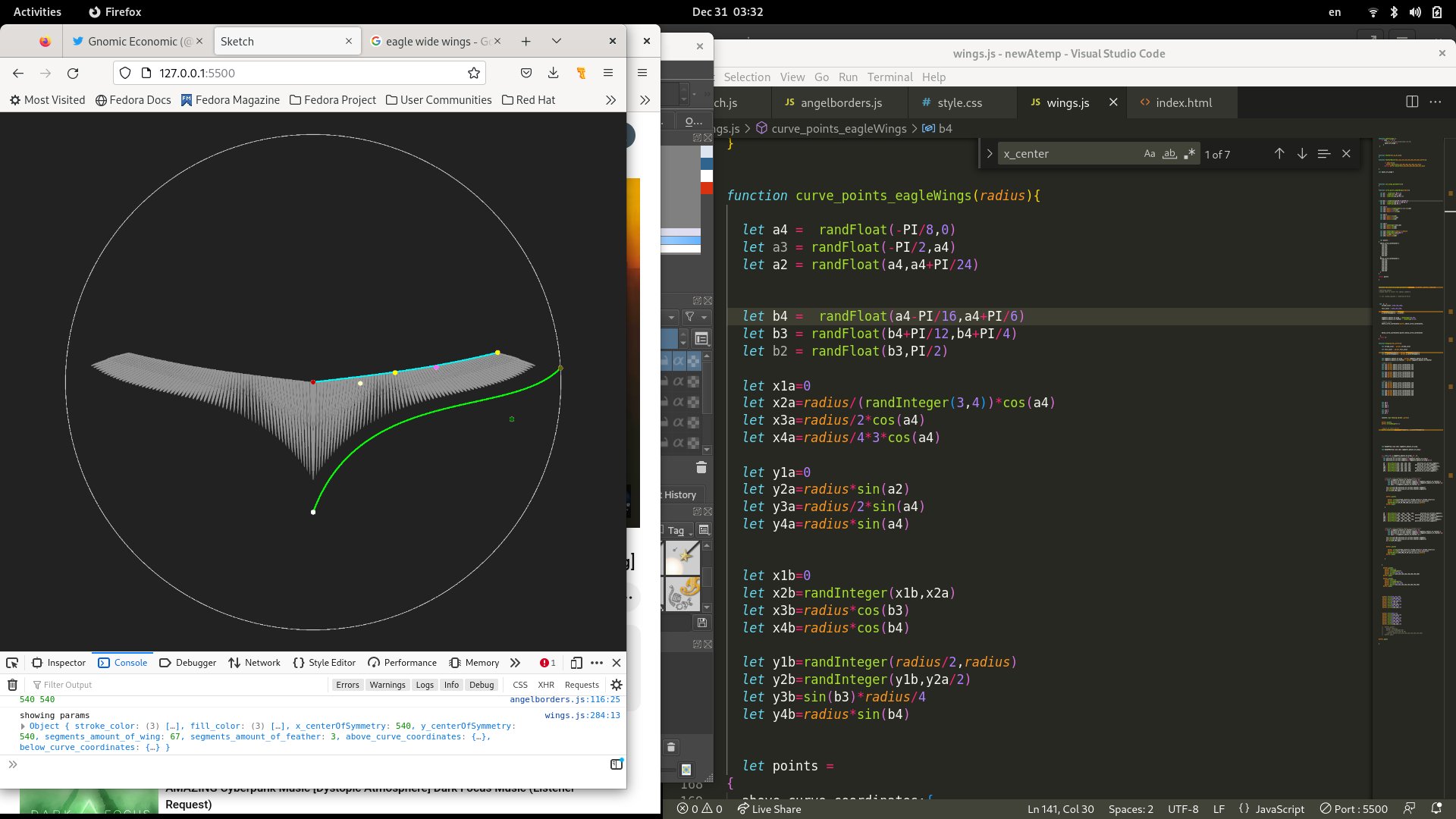Show more devtools tools chevron

516,663
